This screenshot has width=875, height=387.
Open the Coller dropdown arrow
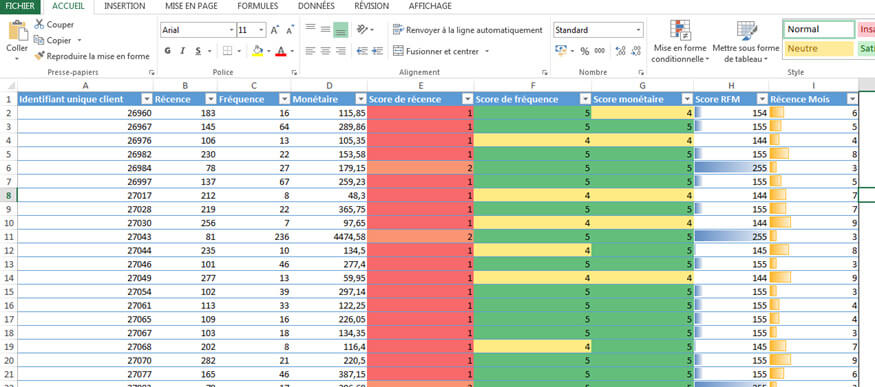(x=17, y=58)
